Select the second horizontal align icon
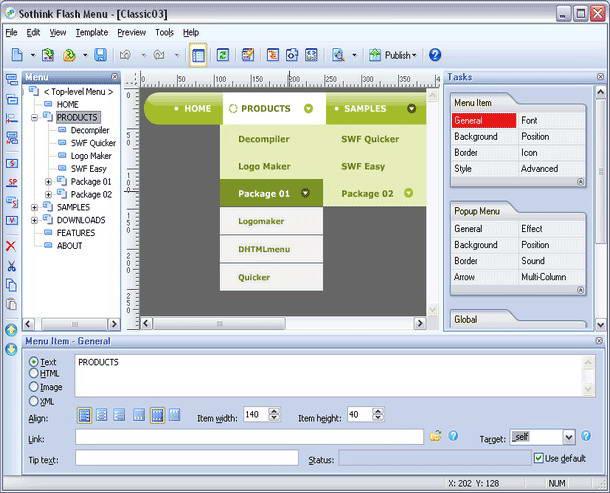 pos(102,415)
